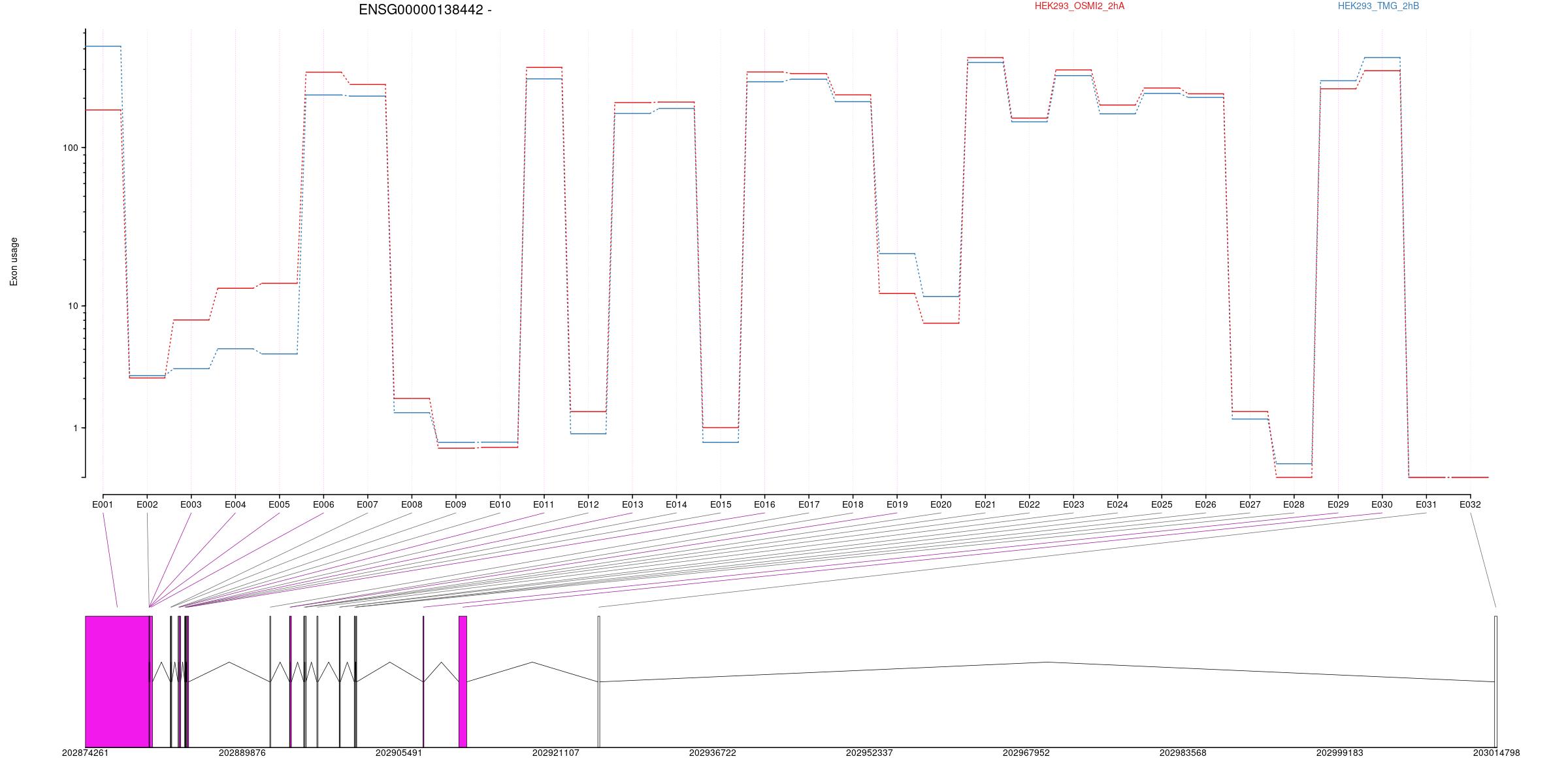Click the large magenta first exon block

117,681
